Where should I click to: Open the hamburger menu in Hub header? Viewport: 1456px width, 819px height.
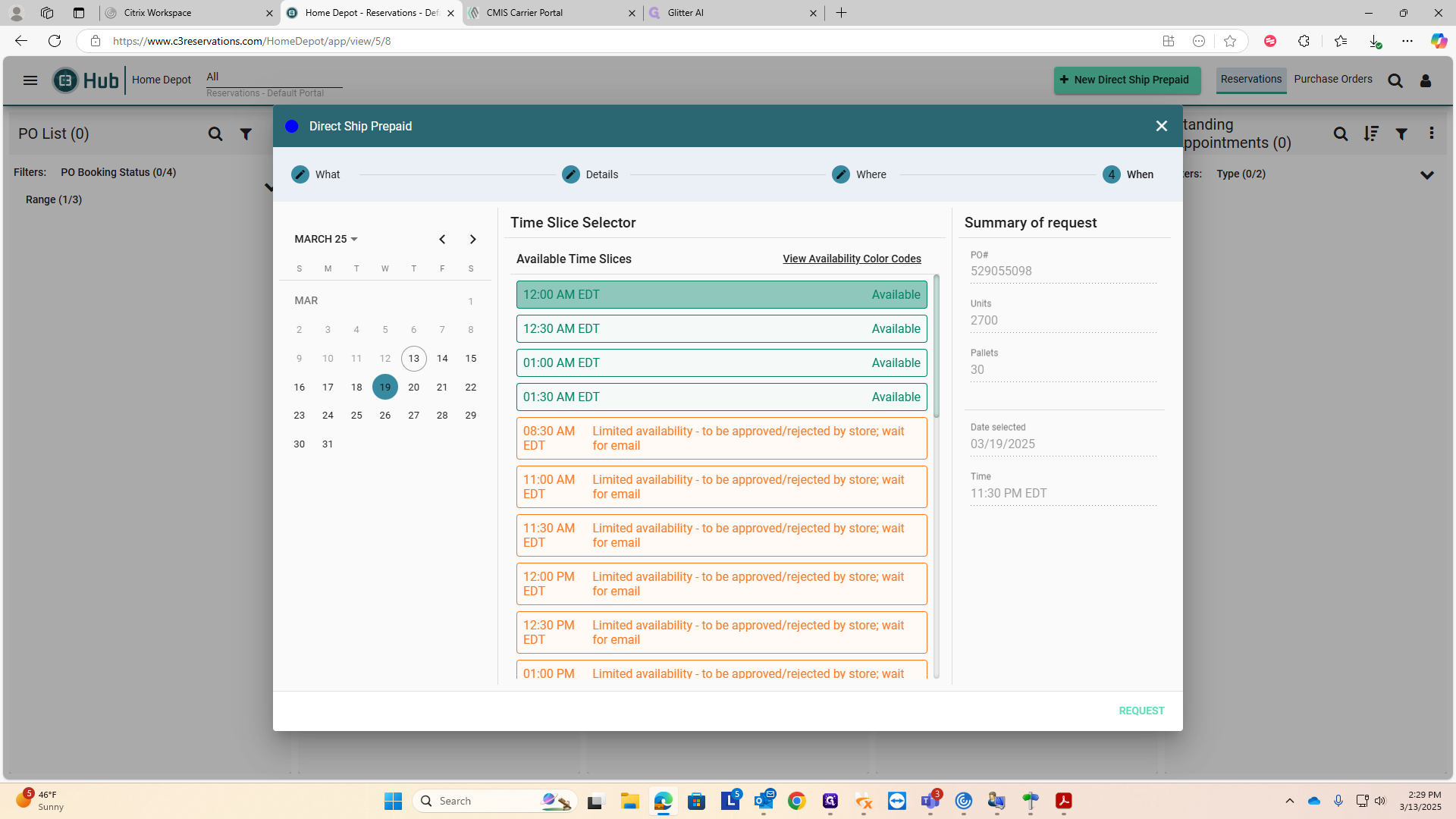tap(30, 80)
